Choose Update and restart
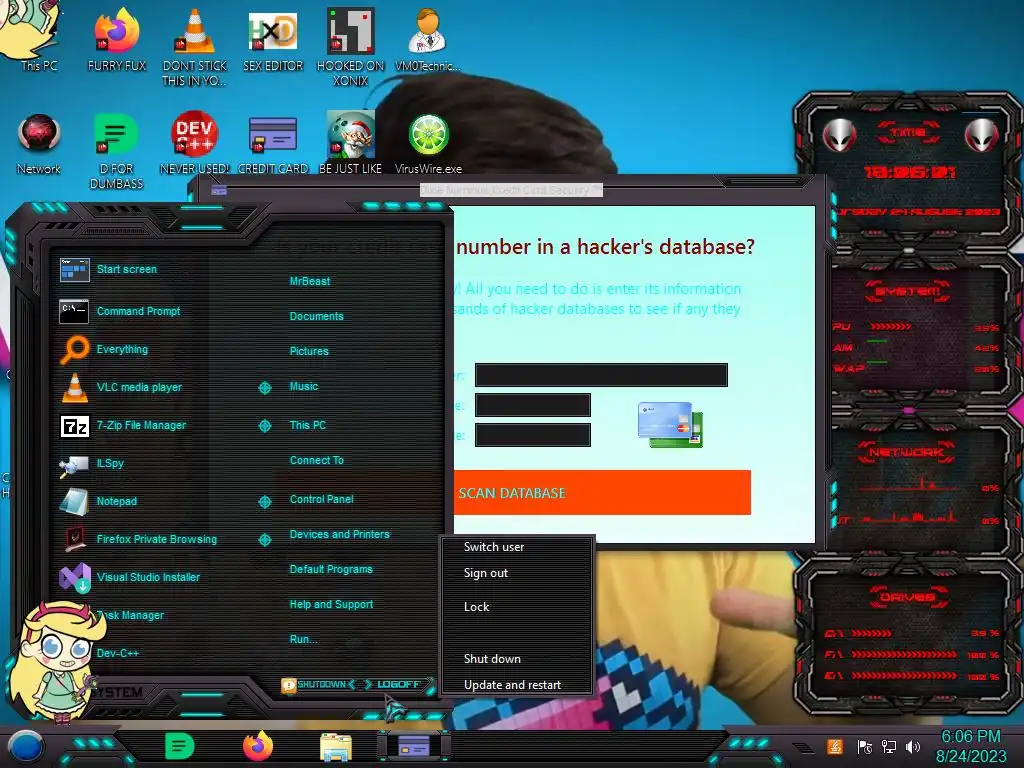This screenshot has width=1024, height=768. (x=512, y=685)
